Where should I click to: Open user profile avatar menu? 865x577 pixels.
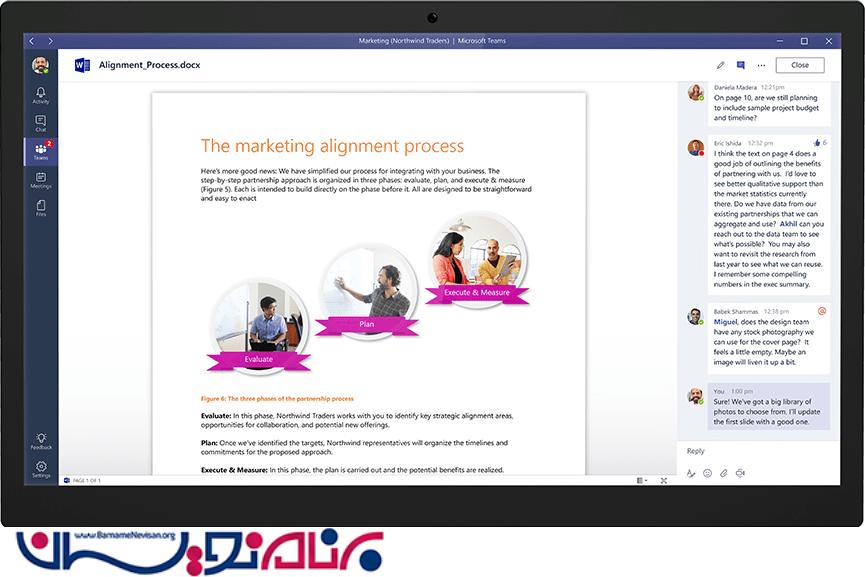click(40, 65)
